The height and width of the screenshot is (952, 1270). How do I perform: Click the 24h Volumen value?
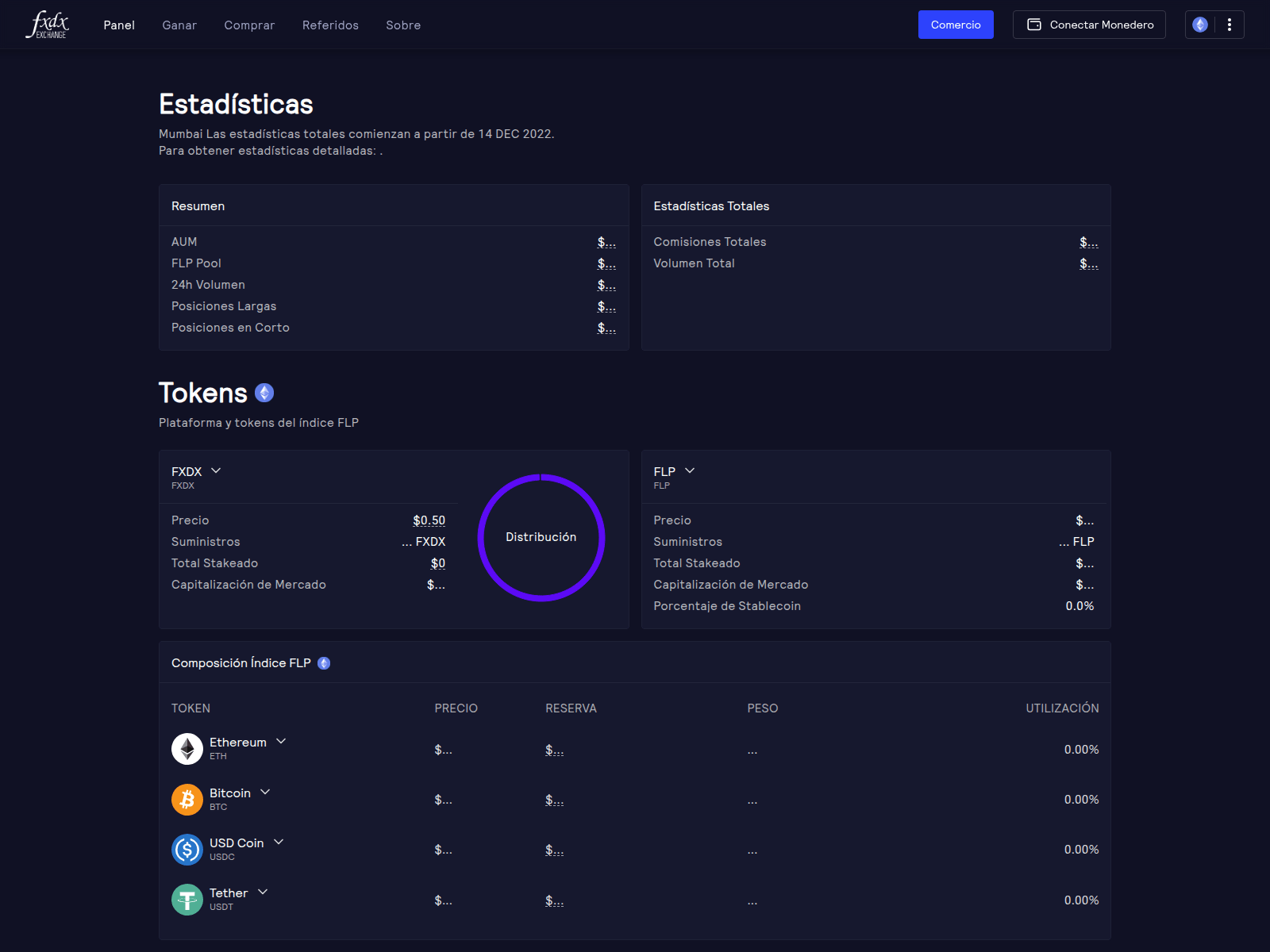(x=606, y=285)
